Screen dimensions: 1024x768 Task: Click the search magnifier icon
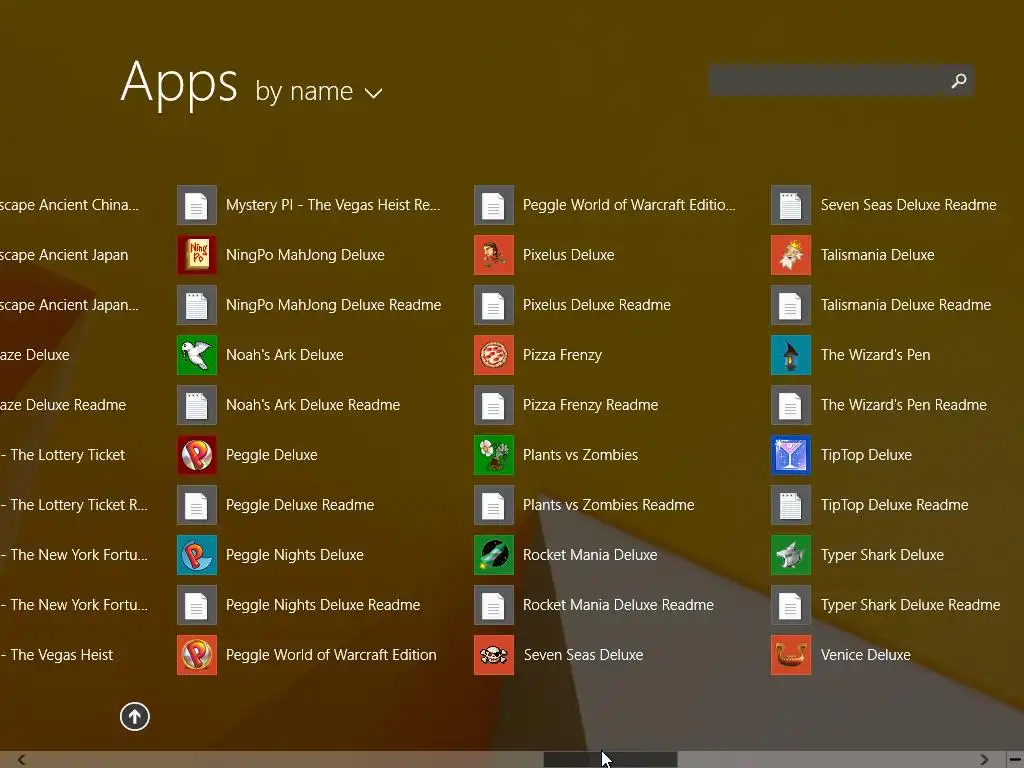pyautogui.click(x=959, y=80)
